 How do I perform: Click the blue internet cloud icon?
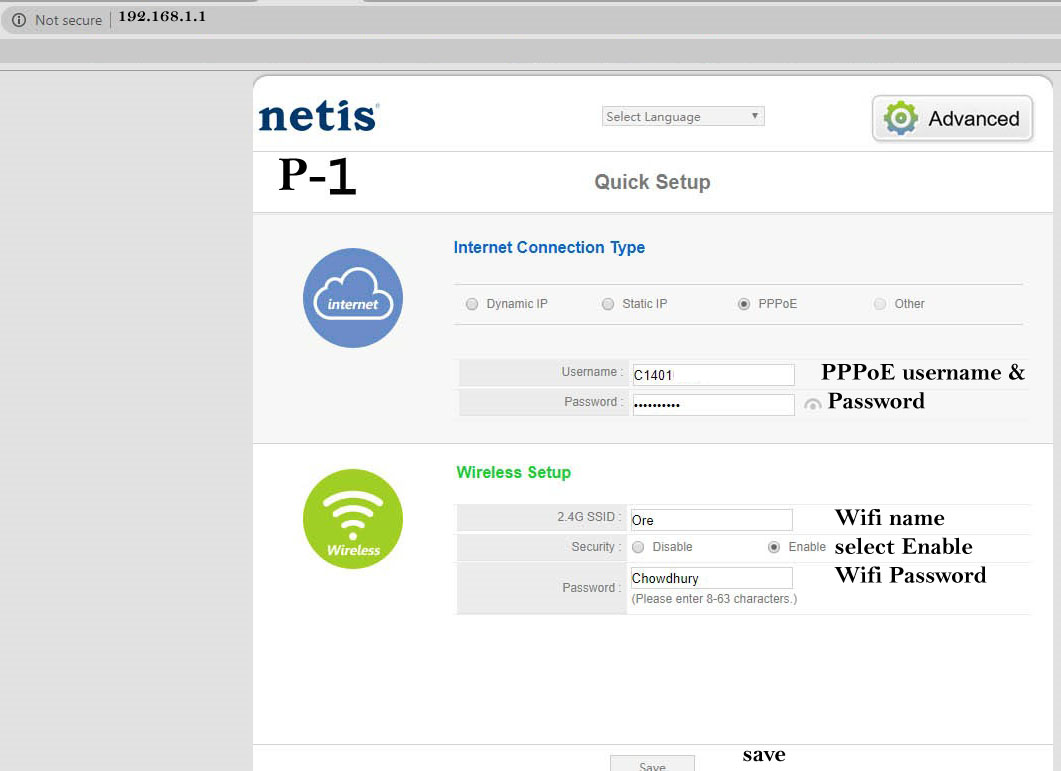[x=352, y=298]
